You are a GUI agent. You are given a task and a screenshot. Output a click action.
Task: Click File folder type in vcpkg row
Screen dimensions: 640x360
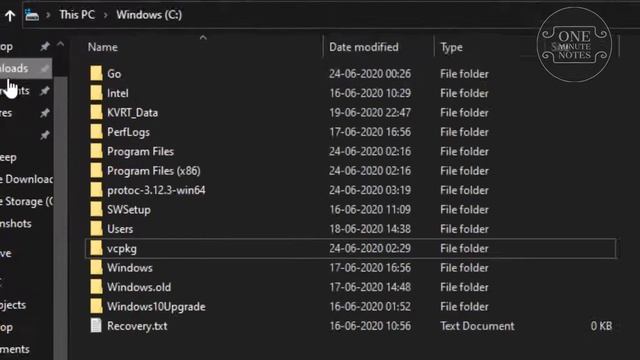(x=464, y=249)
